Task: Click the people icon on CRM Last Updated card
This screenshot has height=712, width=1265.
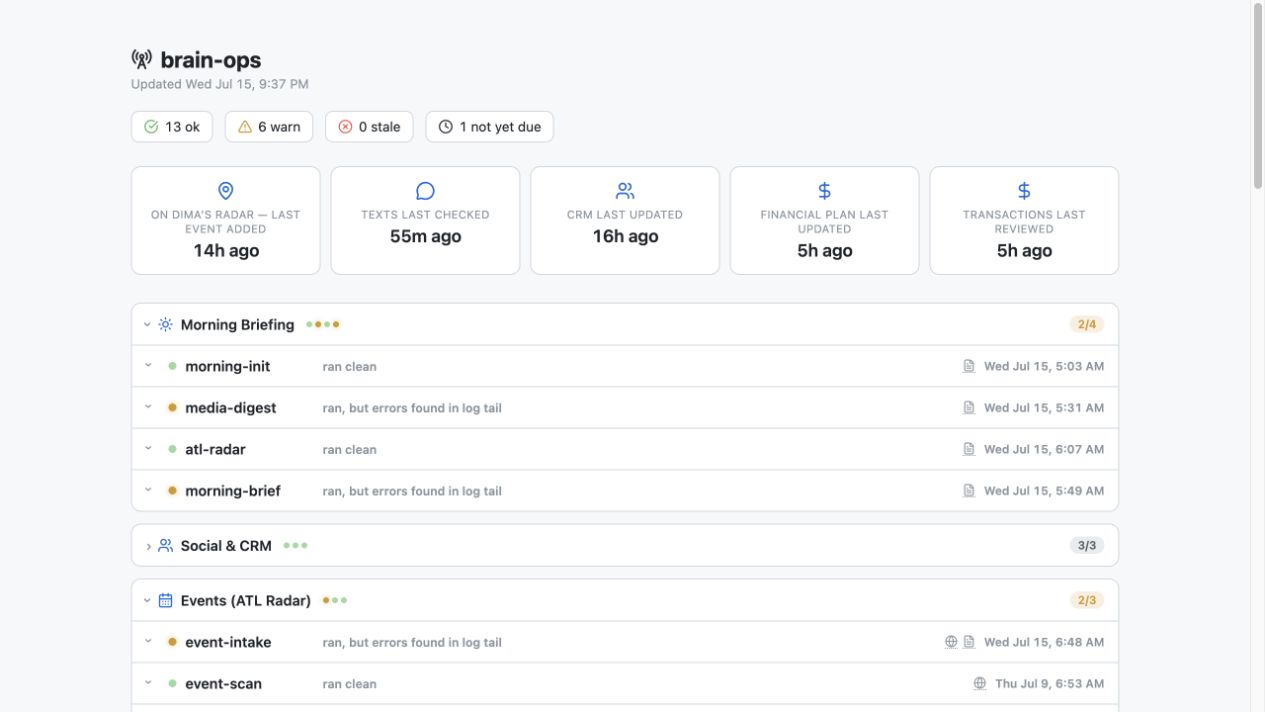Action: click(x=625, y=190)
